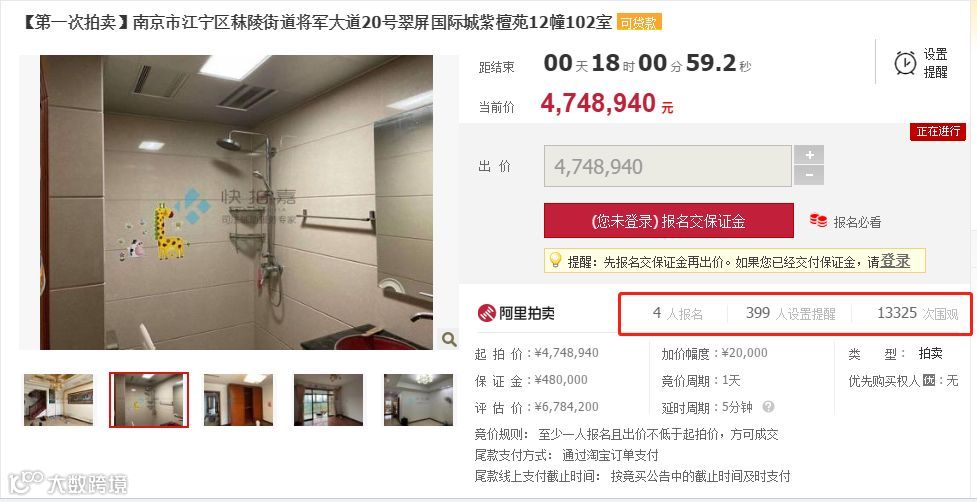
Task: Click the orange 可贷款 tag
Action: point(639,24)
